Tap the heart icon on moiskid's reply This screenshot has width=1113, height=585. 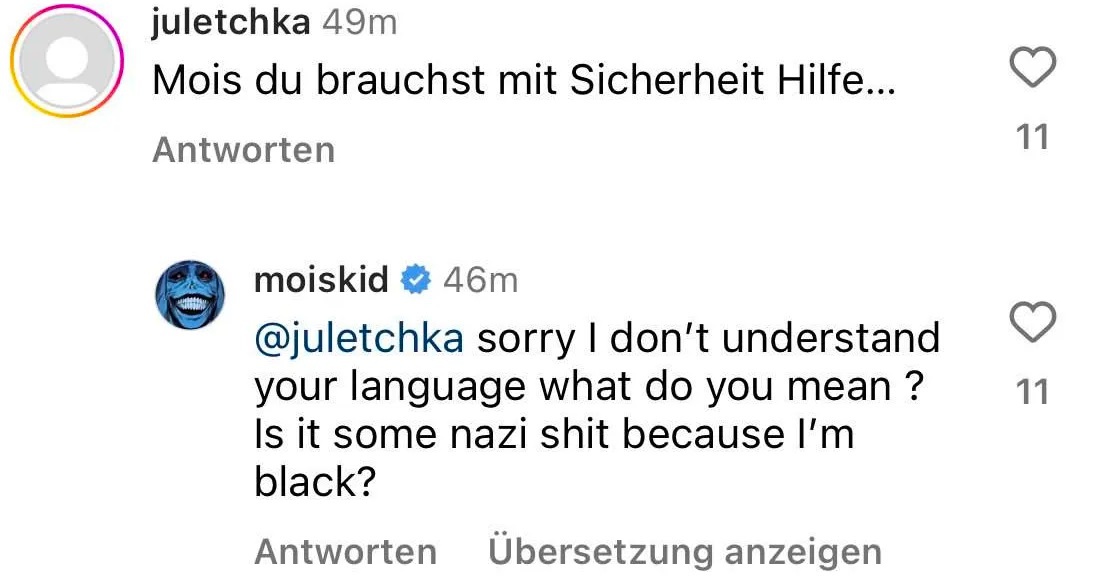point(1033,323)
